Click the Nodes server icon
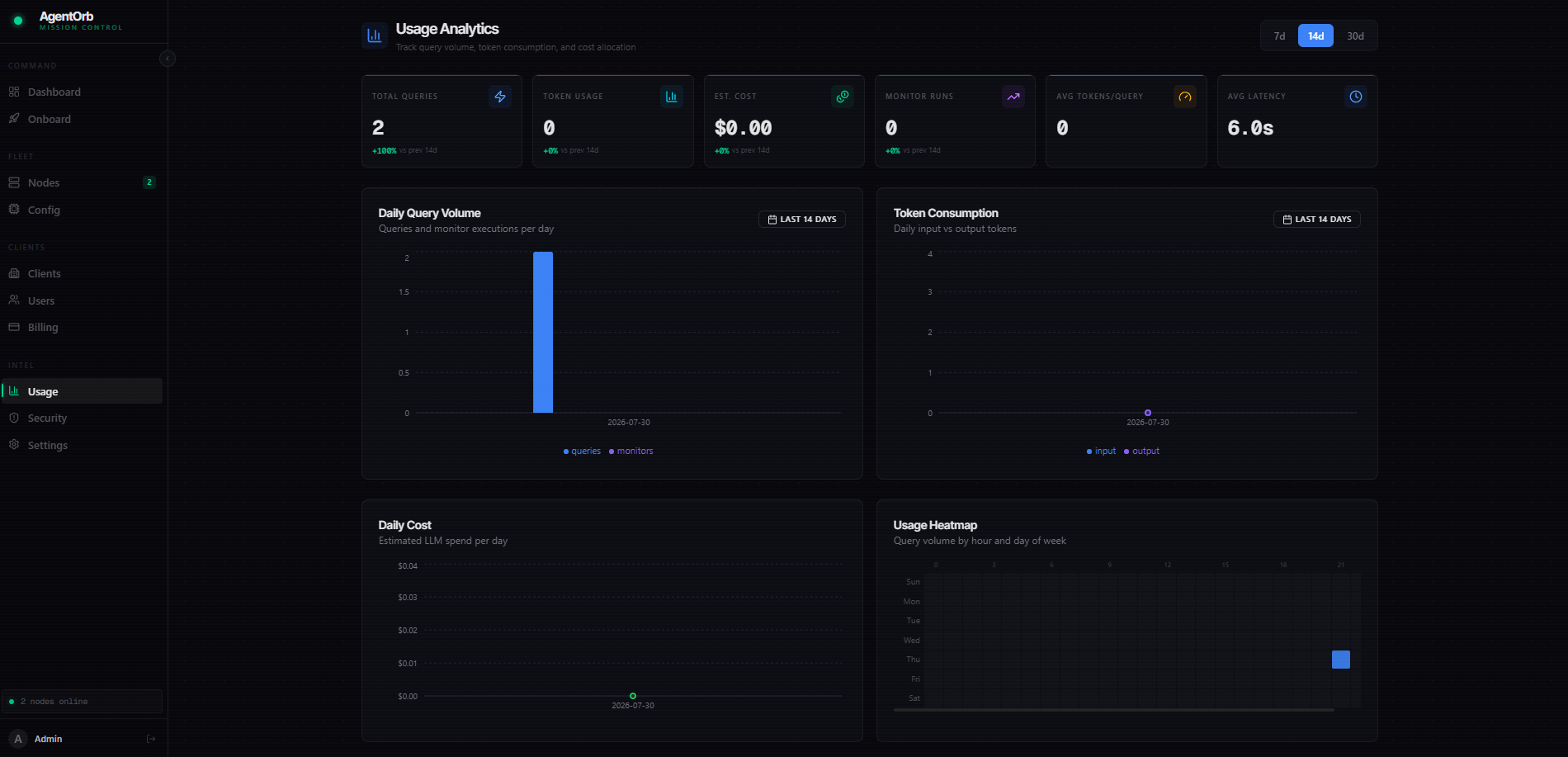 tap(14, 182)
